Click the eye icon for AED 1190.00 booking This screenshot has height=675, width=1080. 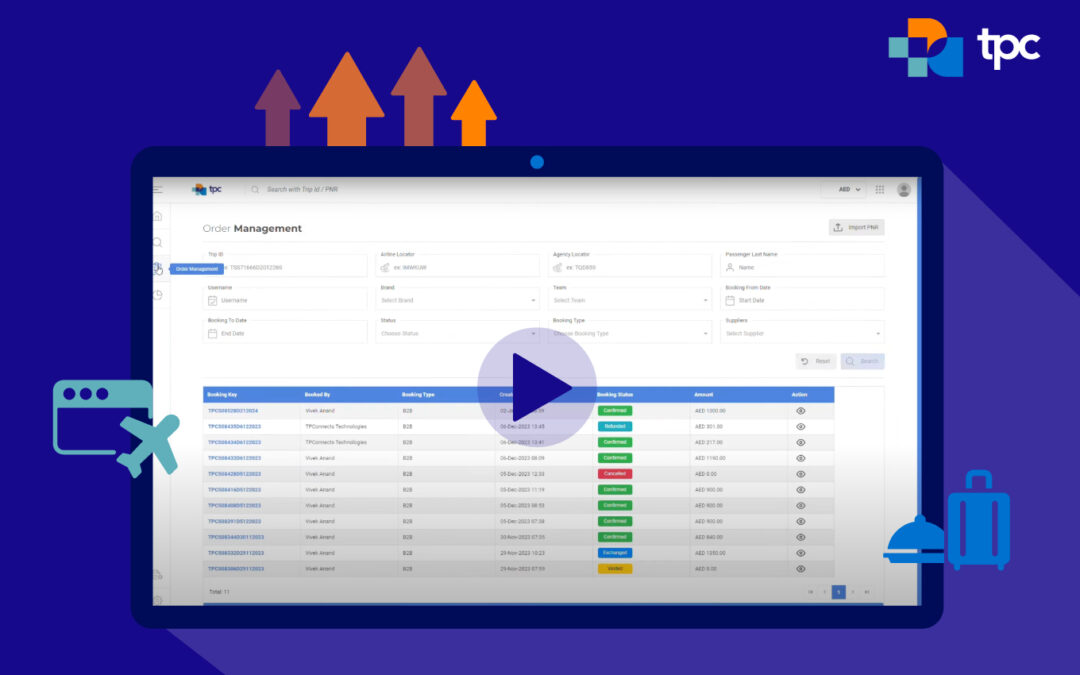click(x=800, y=458)
